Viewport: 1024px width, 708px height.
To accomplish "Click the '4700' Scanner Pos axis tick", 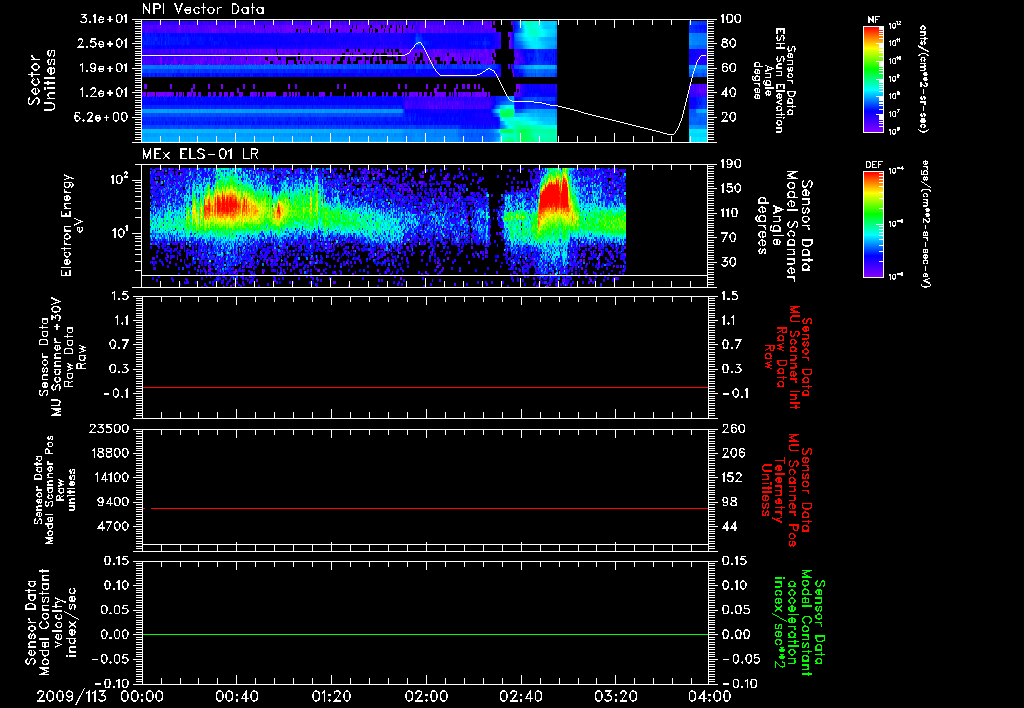I will (x=113, y=526).
